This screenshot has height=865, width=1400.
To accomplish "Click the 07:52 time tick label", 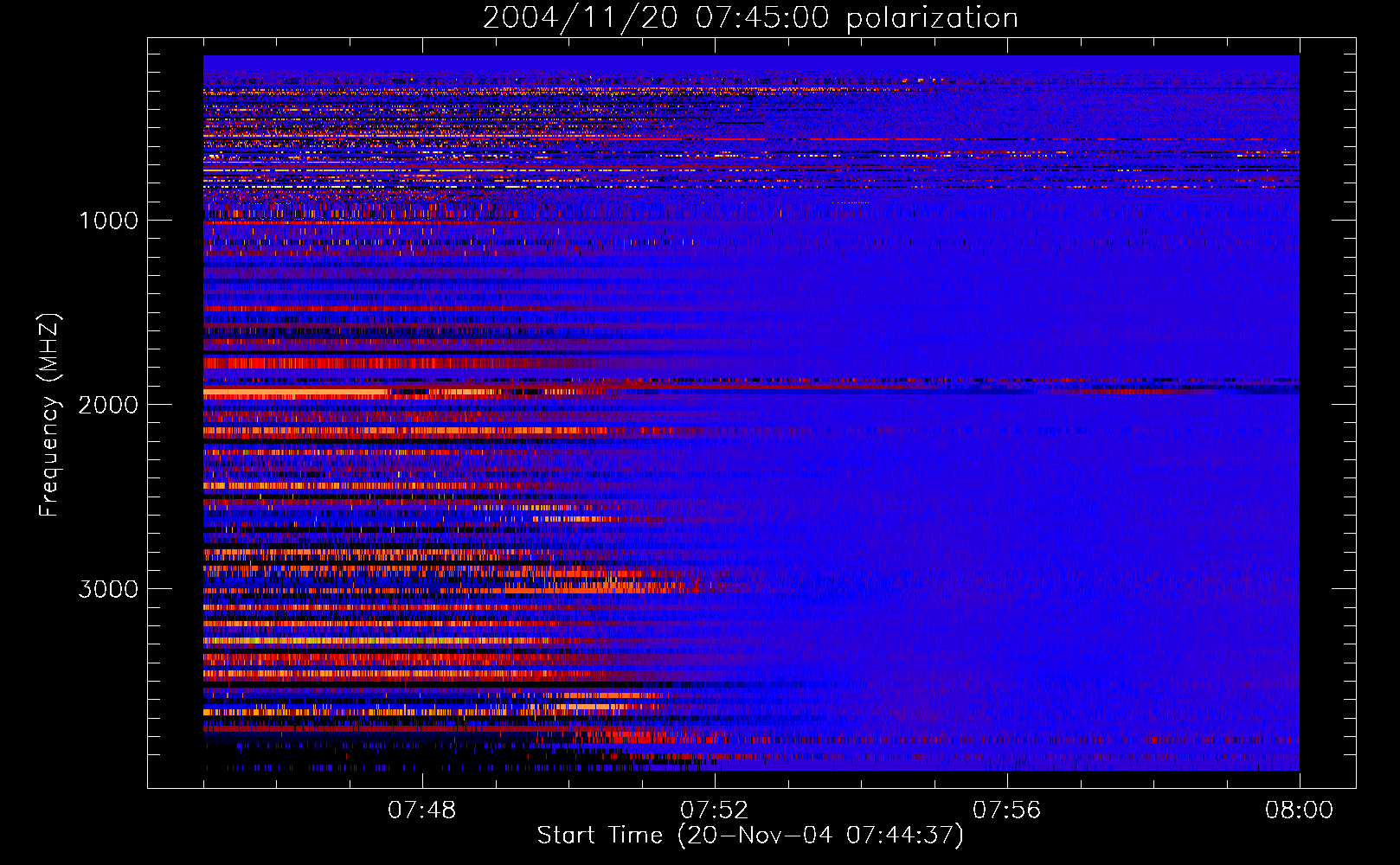I will pos(714,811).
